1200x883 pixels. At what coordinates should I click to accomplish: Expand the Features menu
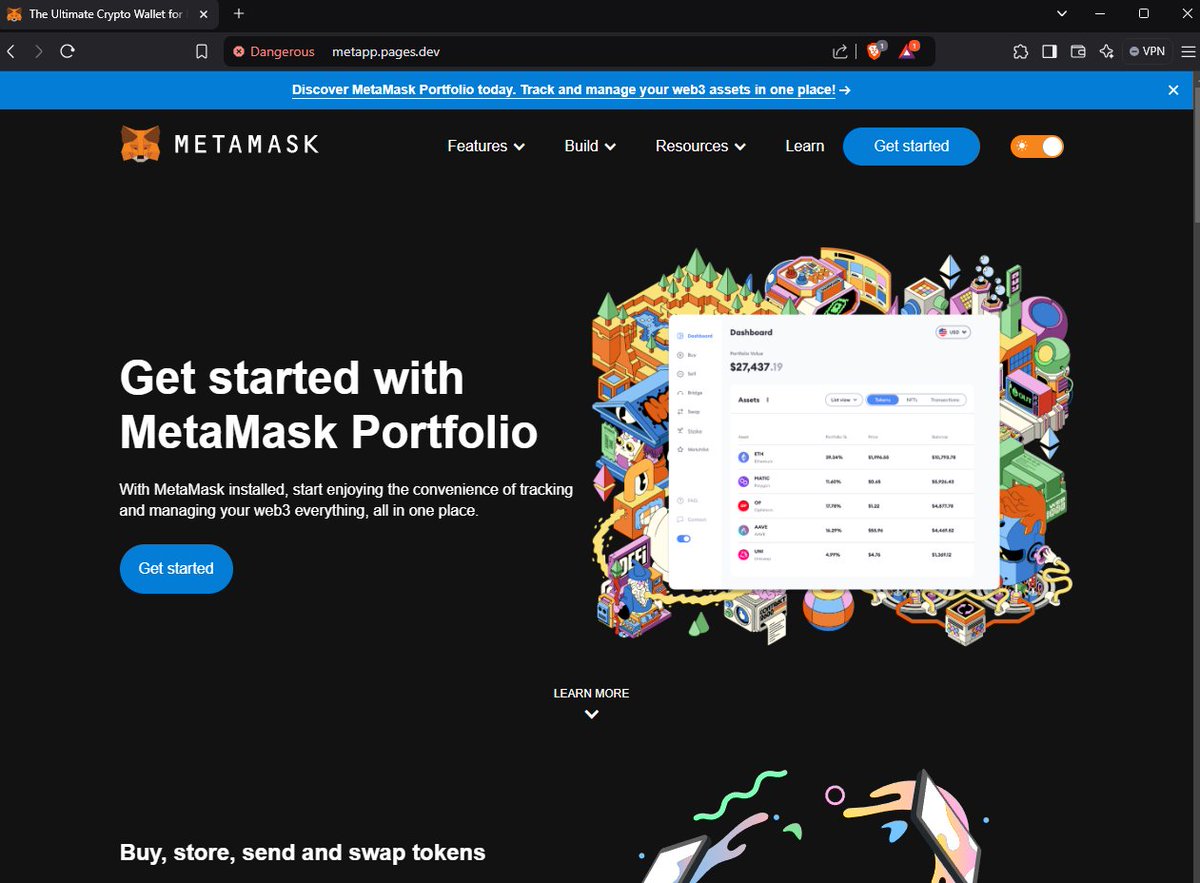click(x=486, y=146)
